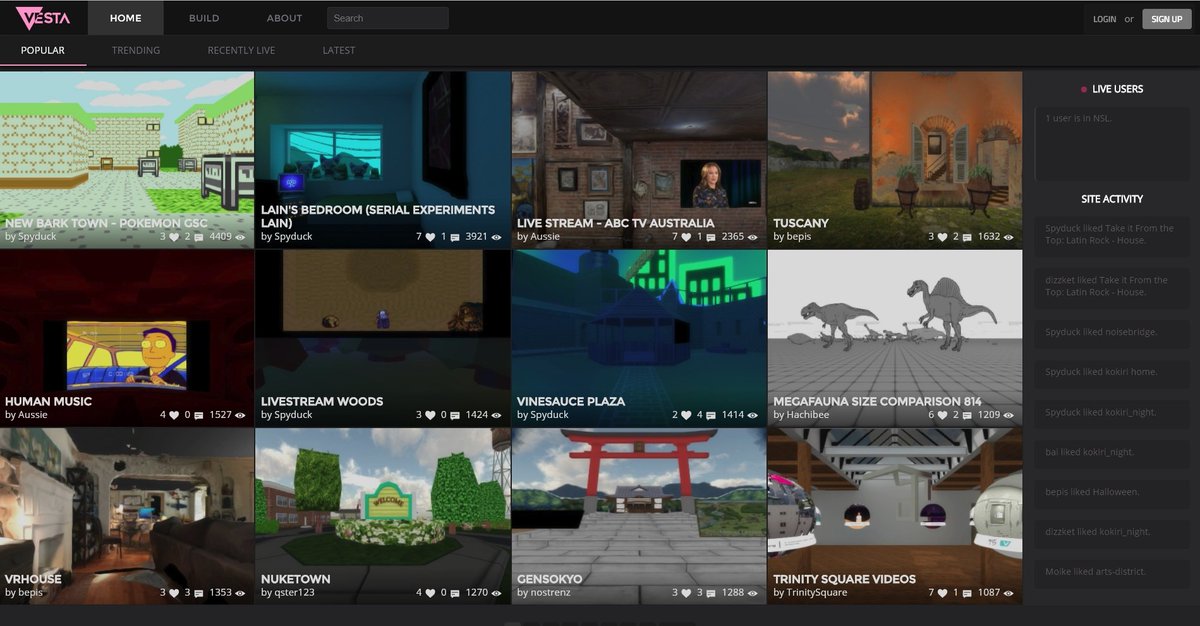The image size is (1200, 626).
Task: Click the Sign Up button
Action: [x=1167, y=19]
